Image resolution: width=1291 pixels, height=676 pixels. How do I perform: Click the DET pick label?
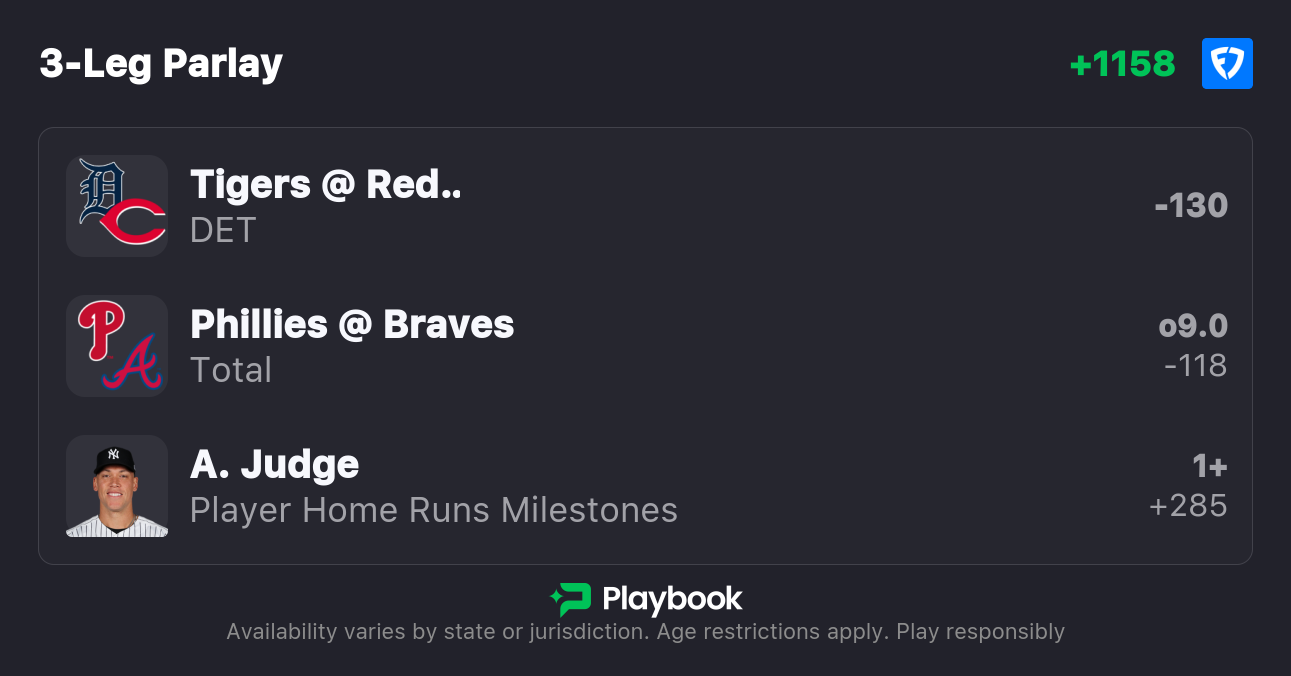coord(223,231)
